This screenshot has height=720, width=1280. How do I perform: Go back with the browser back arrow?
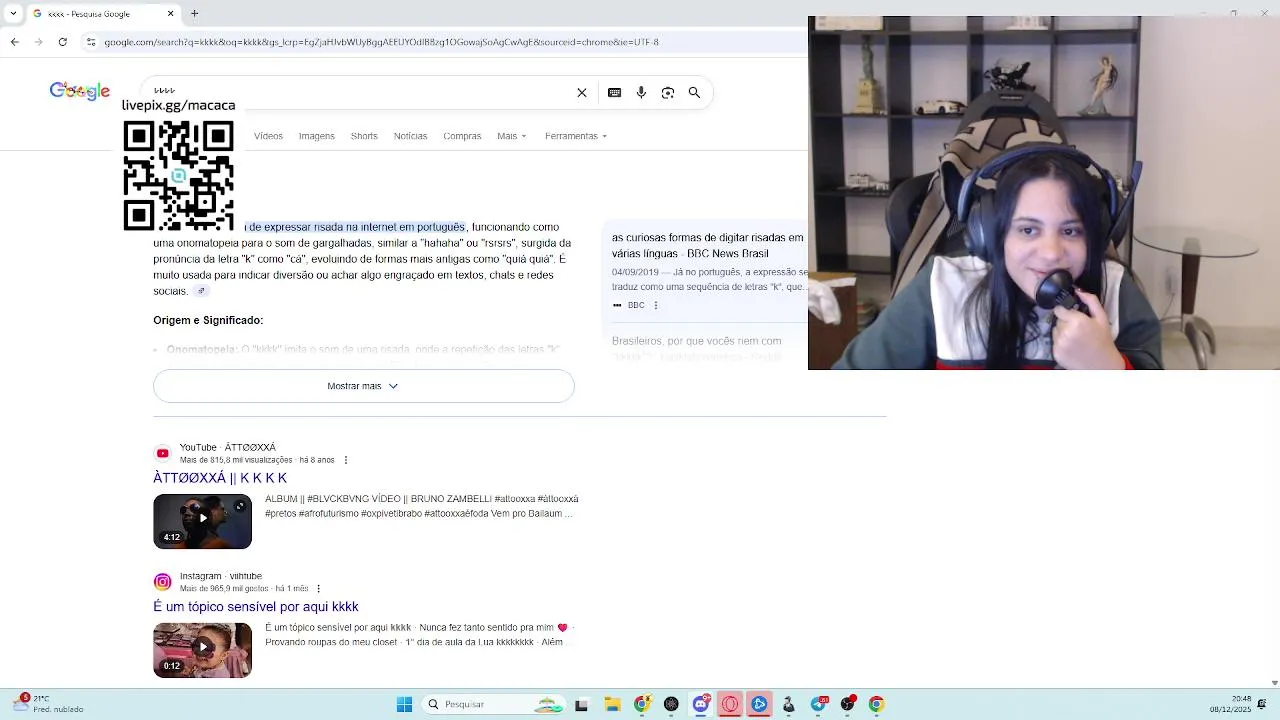click(14, 42)
